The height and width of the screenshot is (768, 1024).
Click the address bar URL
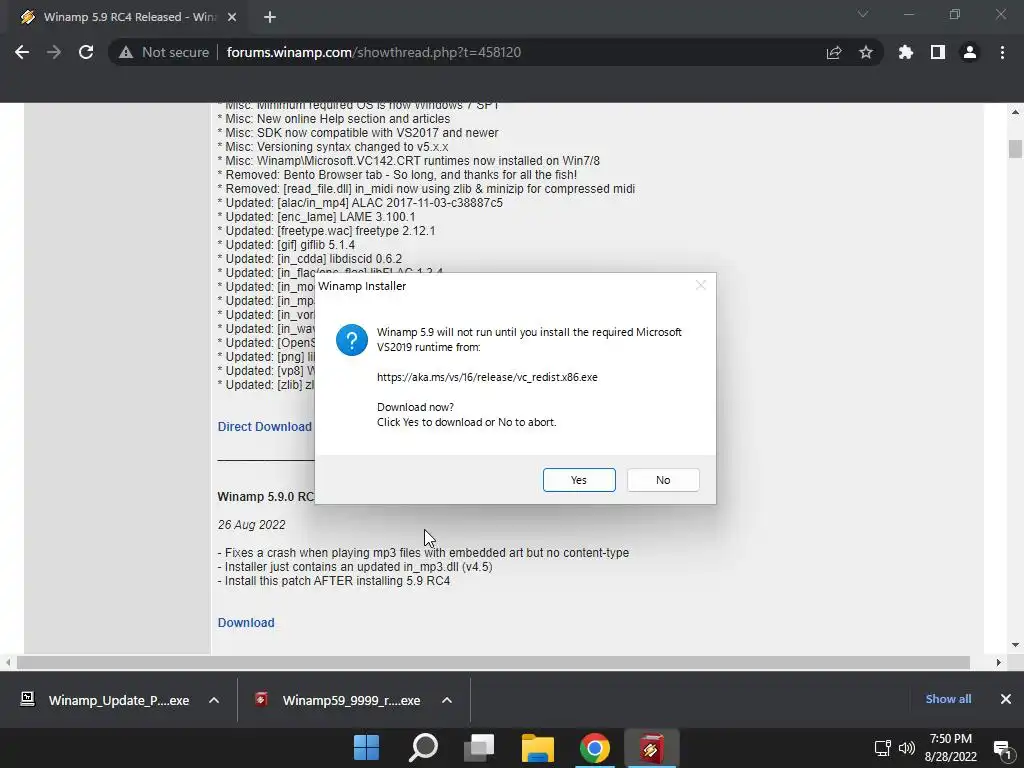374,52
